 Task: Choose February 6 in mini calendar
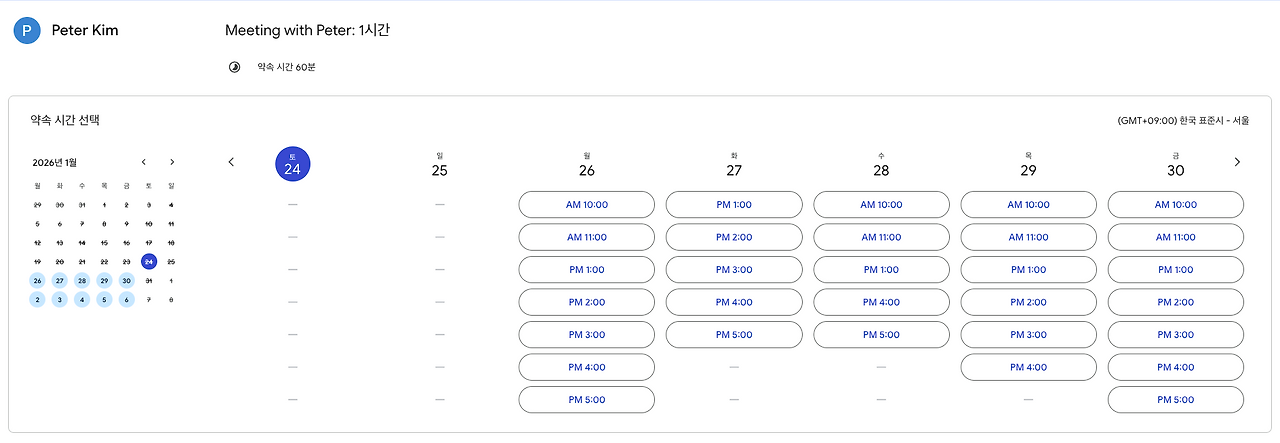coord(127,300)
